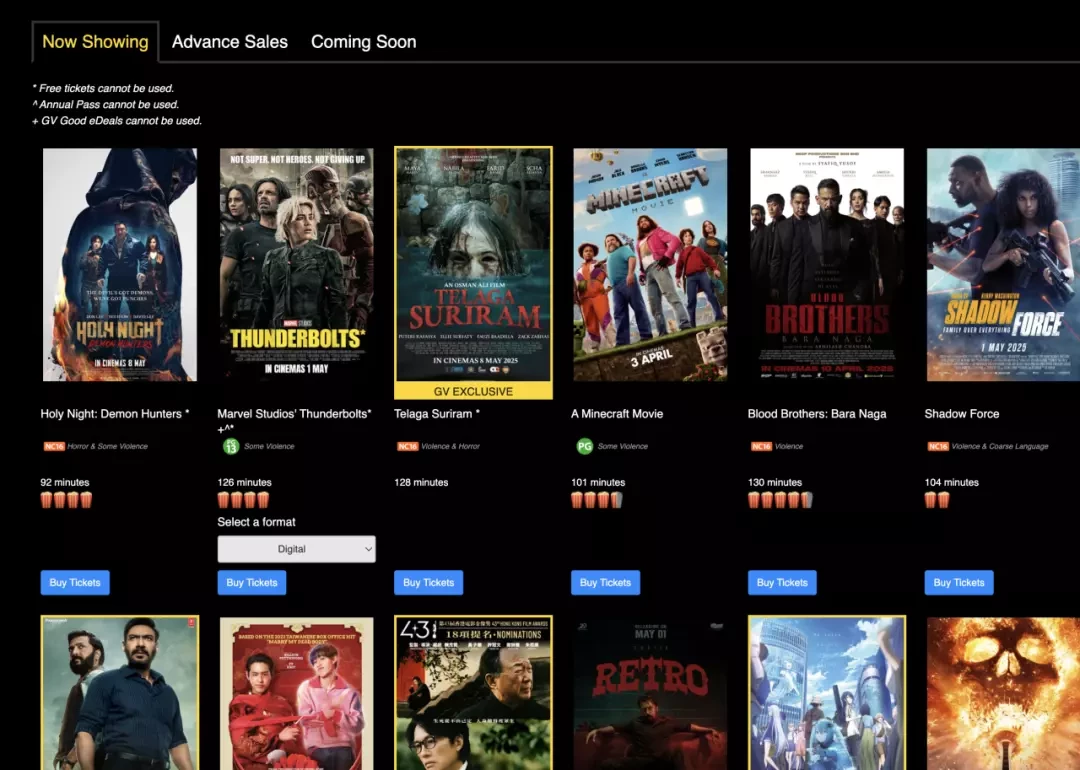Open the Coming Soon tab
This screenshot has height=770, width=1080.
[363, 42]
